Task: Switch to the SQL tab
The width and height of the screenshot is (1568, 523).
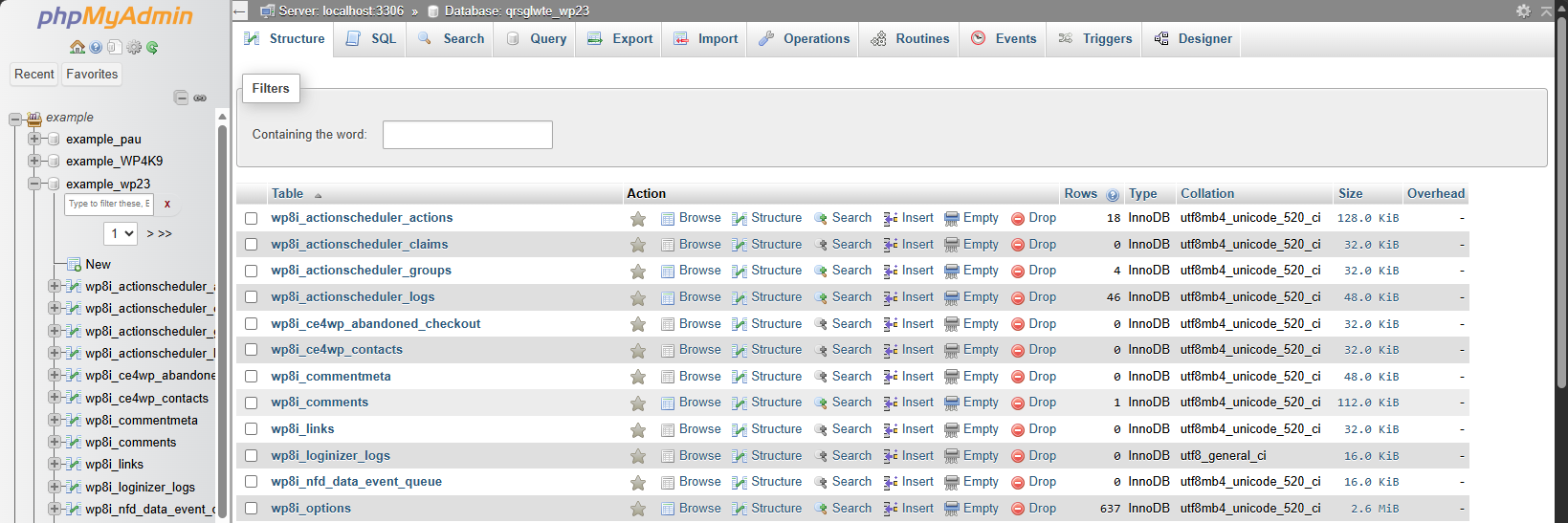Action: 371,39
